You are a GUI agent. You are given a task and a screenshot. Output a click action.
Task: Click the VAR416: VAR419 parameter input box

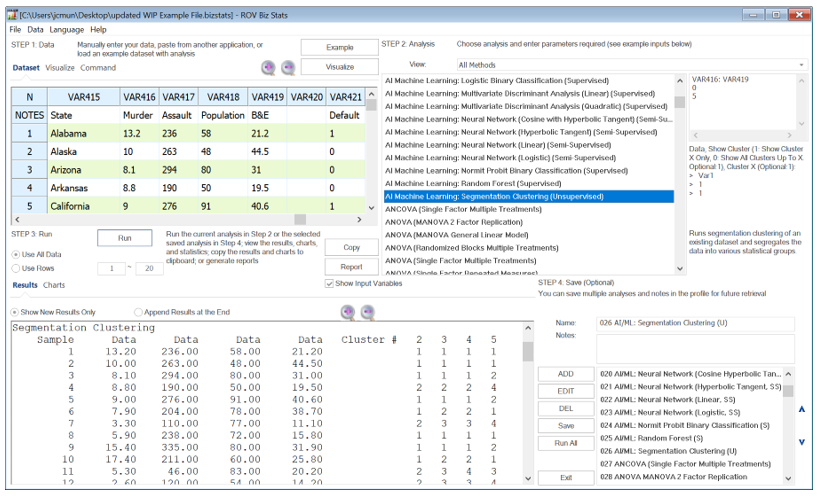coord(744,102)
